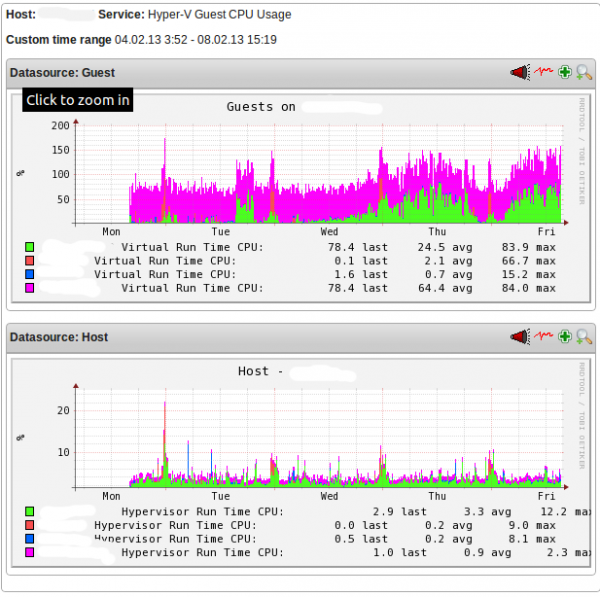Screen dimensions: 600x597
Task: Click green plus icon in Guest datasource header
Action: (565, 72)
